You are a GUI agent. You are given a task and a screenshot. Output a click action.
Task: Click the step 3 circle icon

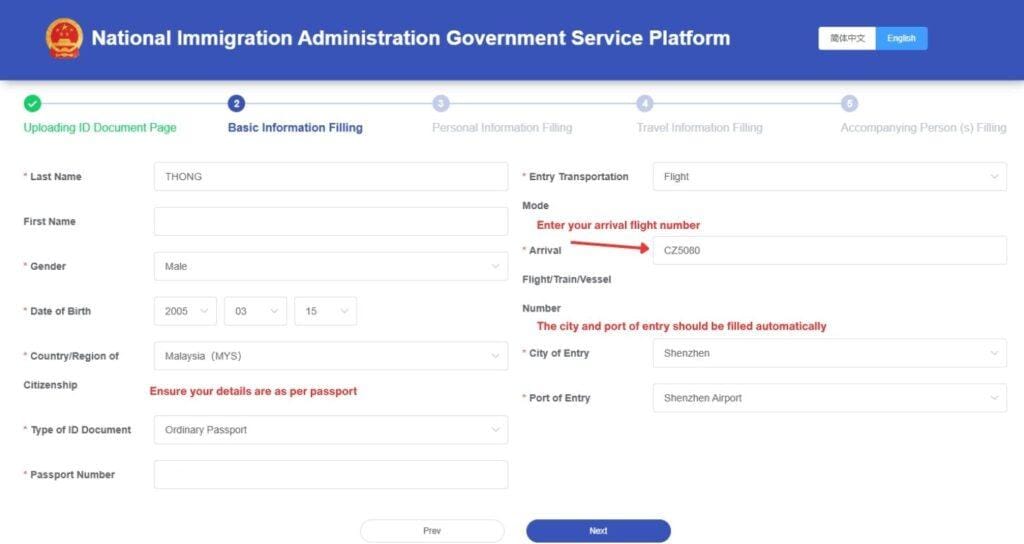point(441,103)
